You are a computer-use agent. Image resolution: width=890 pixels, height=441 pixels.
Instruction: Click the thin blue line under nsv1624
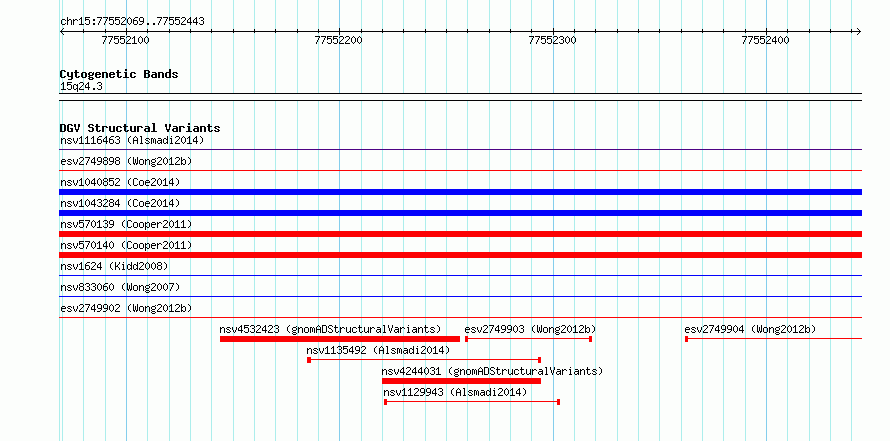click(461, 276)
